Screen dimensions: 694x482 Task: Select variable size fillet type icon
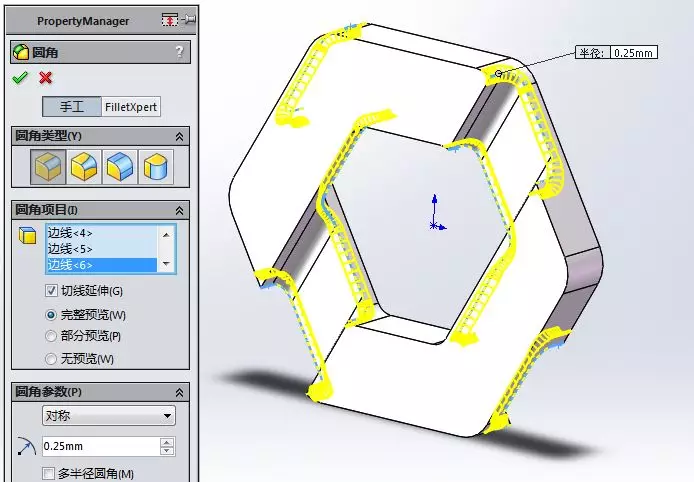pos(84,166)
